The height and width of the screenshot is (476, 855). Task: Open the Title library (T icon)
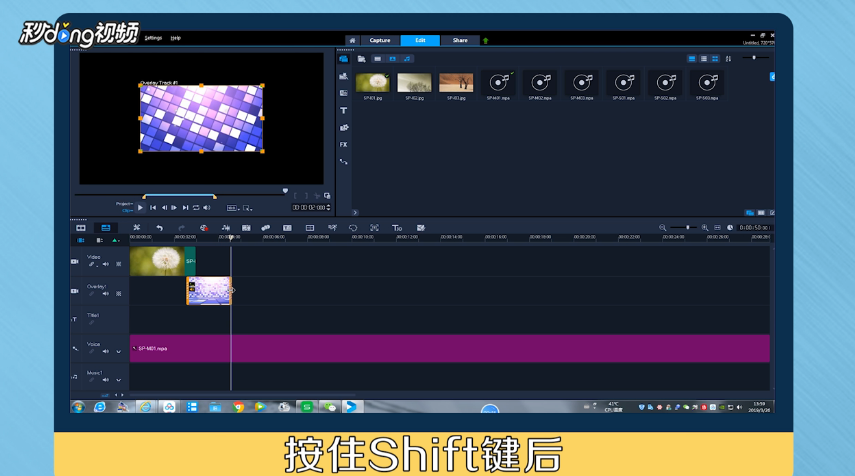(x=344, y=111)
